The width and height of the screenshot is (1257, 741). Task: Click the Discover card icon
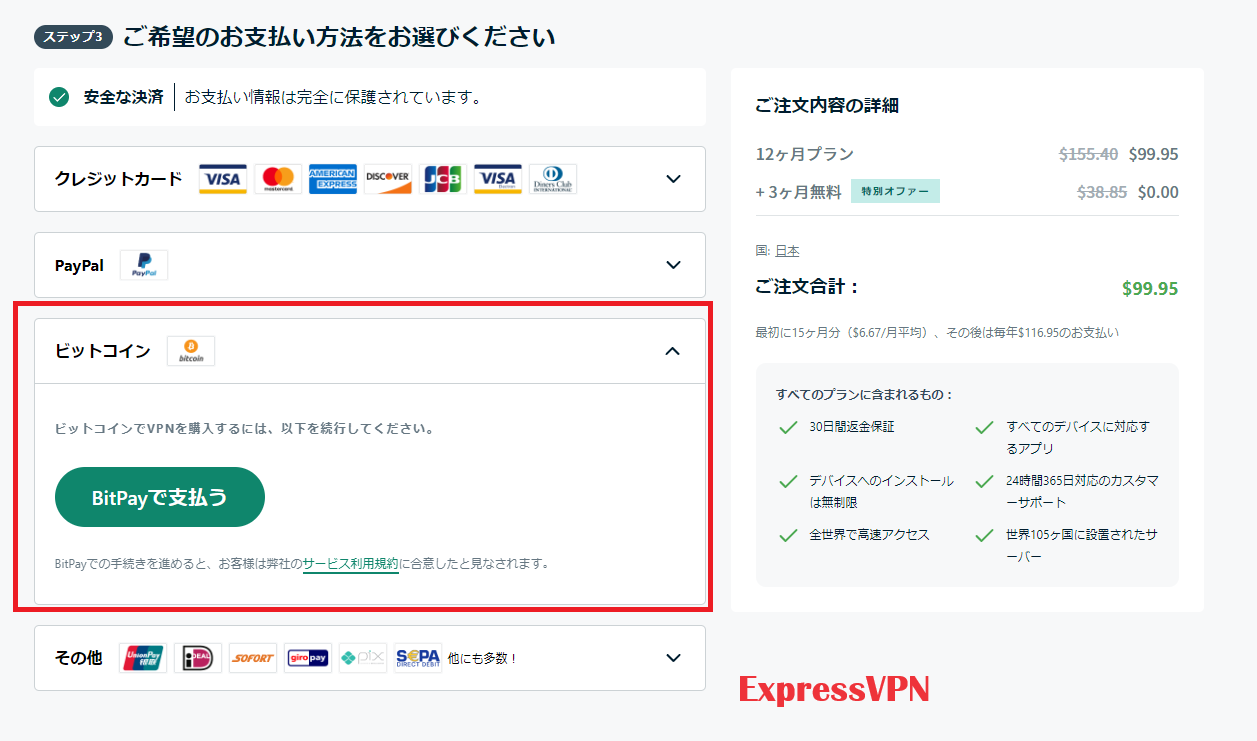(x=388, y=179)
